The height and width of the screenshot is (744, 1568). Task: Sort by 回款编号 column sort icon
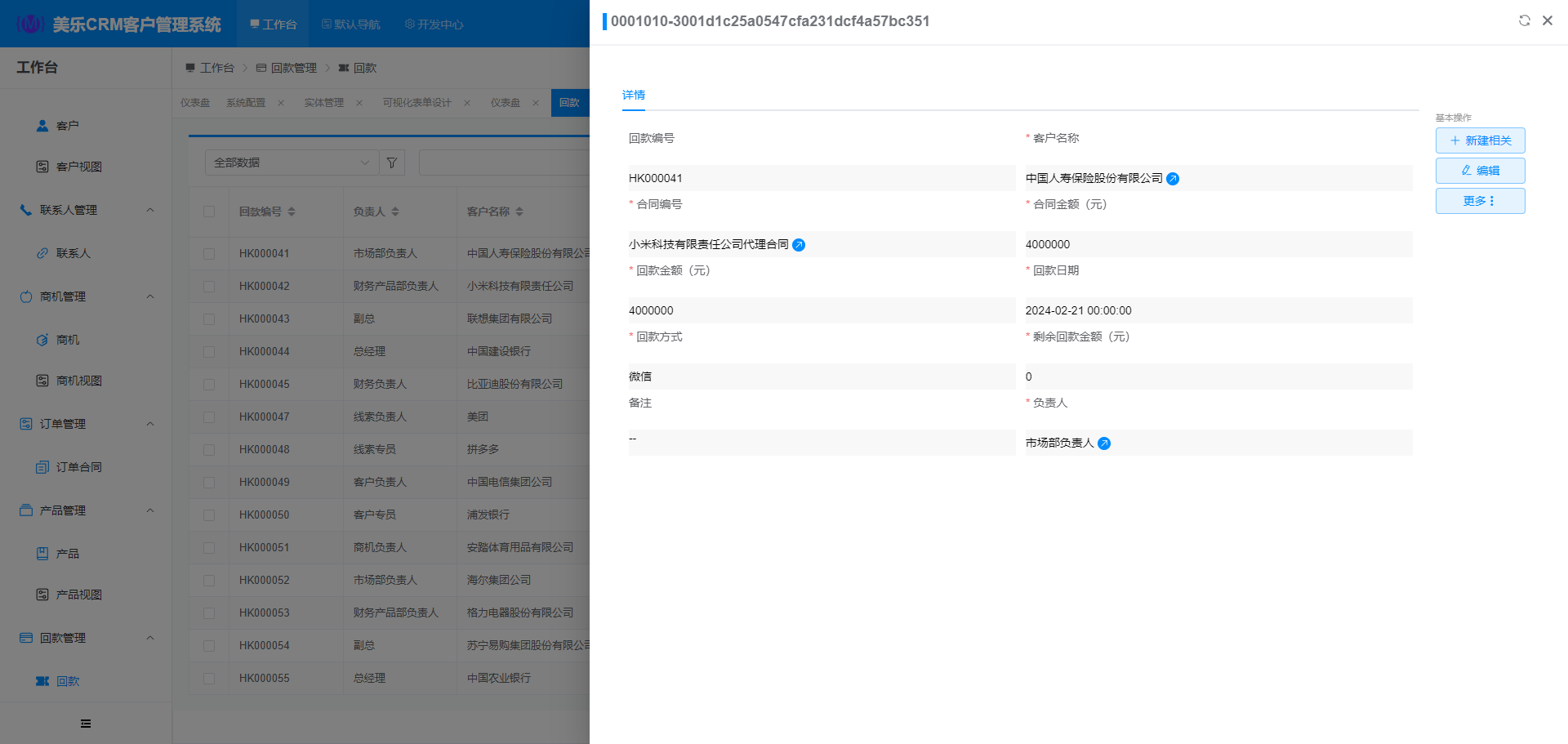292,212
